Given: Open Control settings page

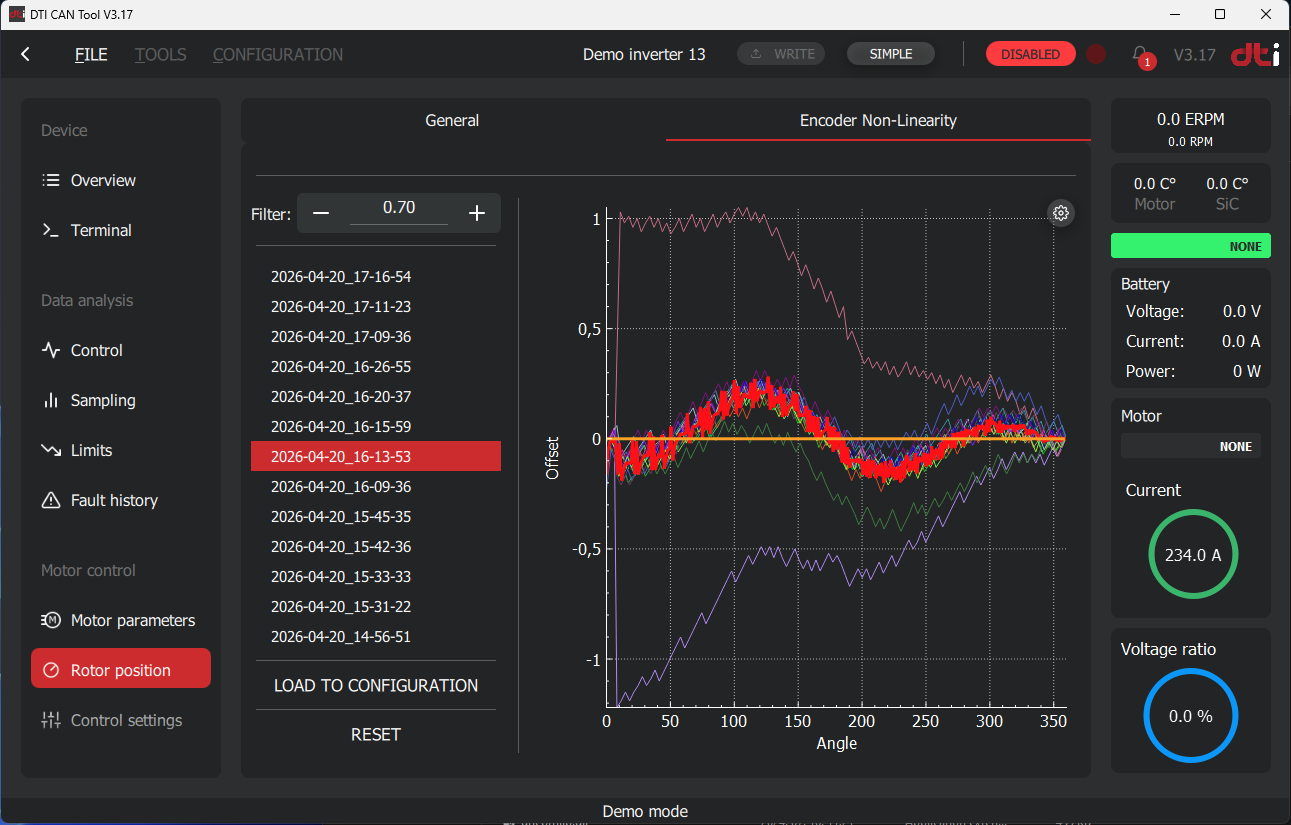Looking at the screenshot, I should [121, 721].
